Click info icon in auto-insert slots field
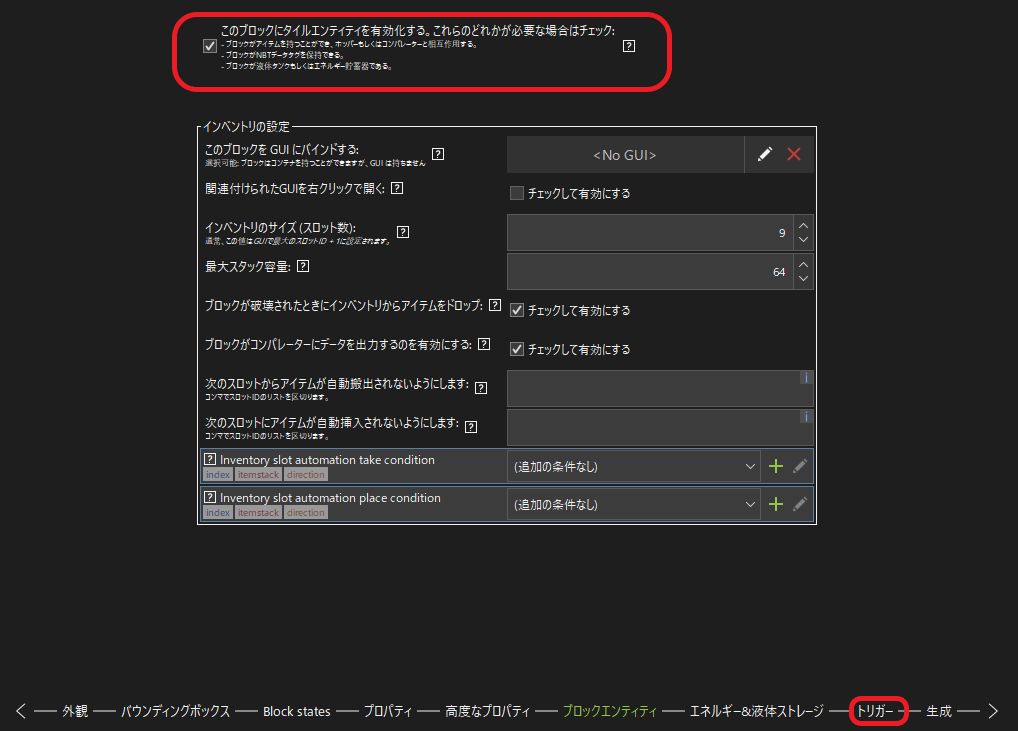The image size is (1018, 731). tap(806, 417)
